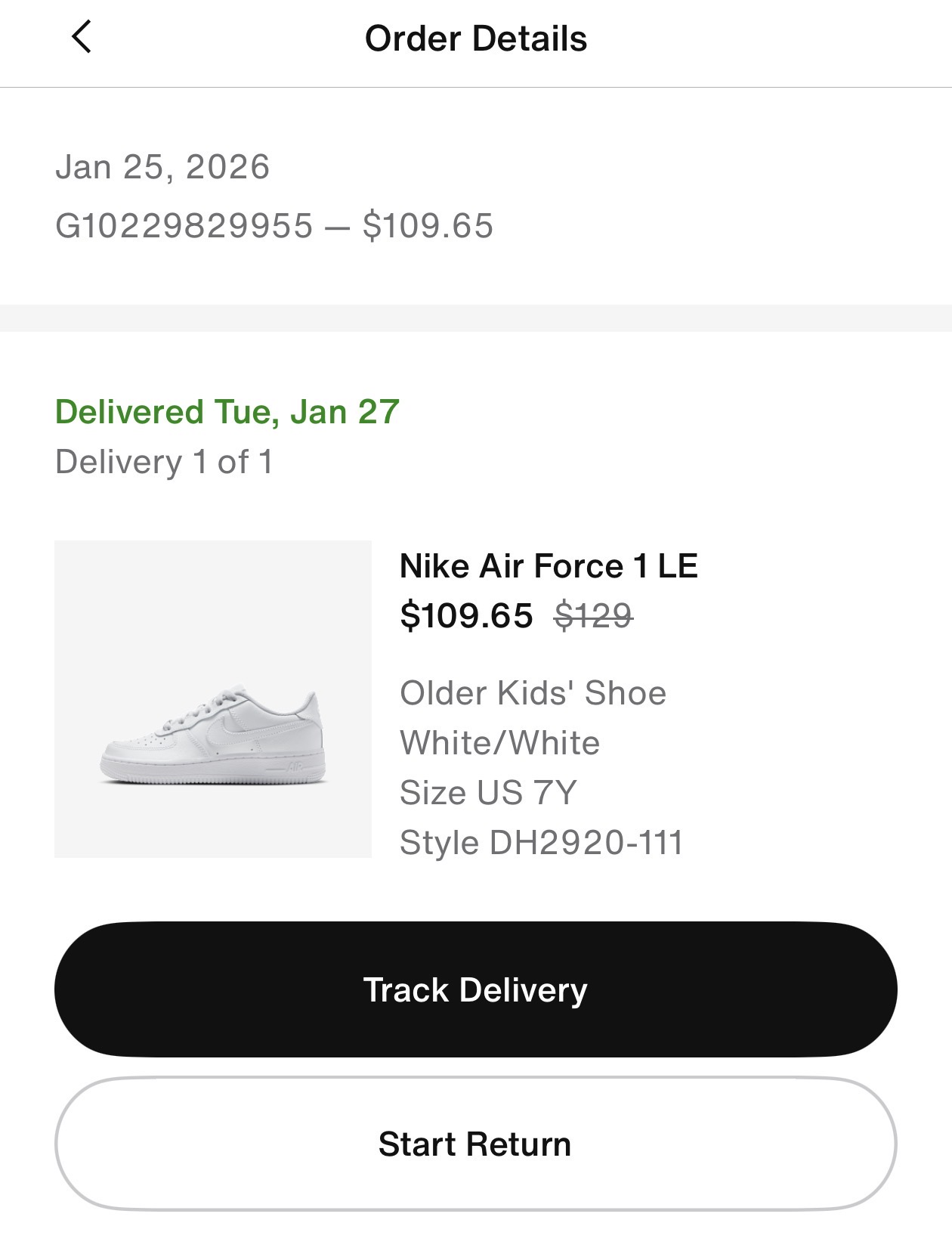Click the bold $109.65 sale price
This screenshot has width=952, height=1257.
pyautogui.click(x=466, y=615)
